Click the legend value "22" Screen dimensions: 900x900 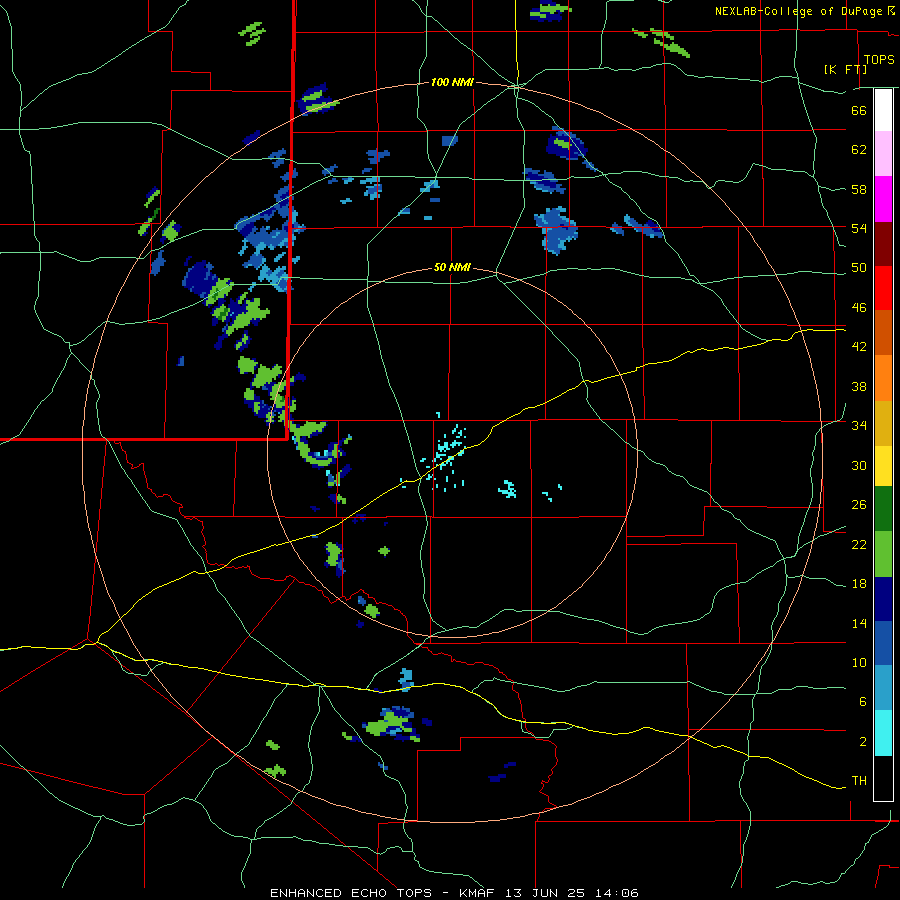click(859, 544)
